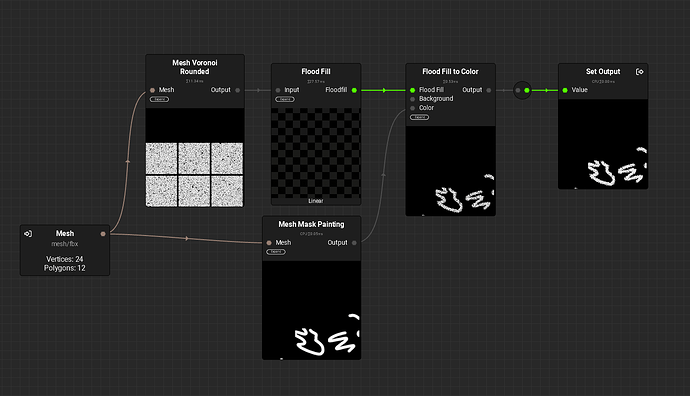Click Output port on Mesh Mask Painting

point(354,243)
